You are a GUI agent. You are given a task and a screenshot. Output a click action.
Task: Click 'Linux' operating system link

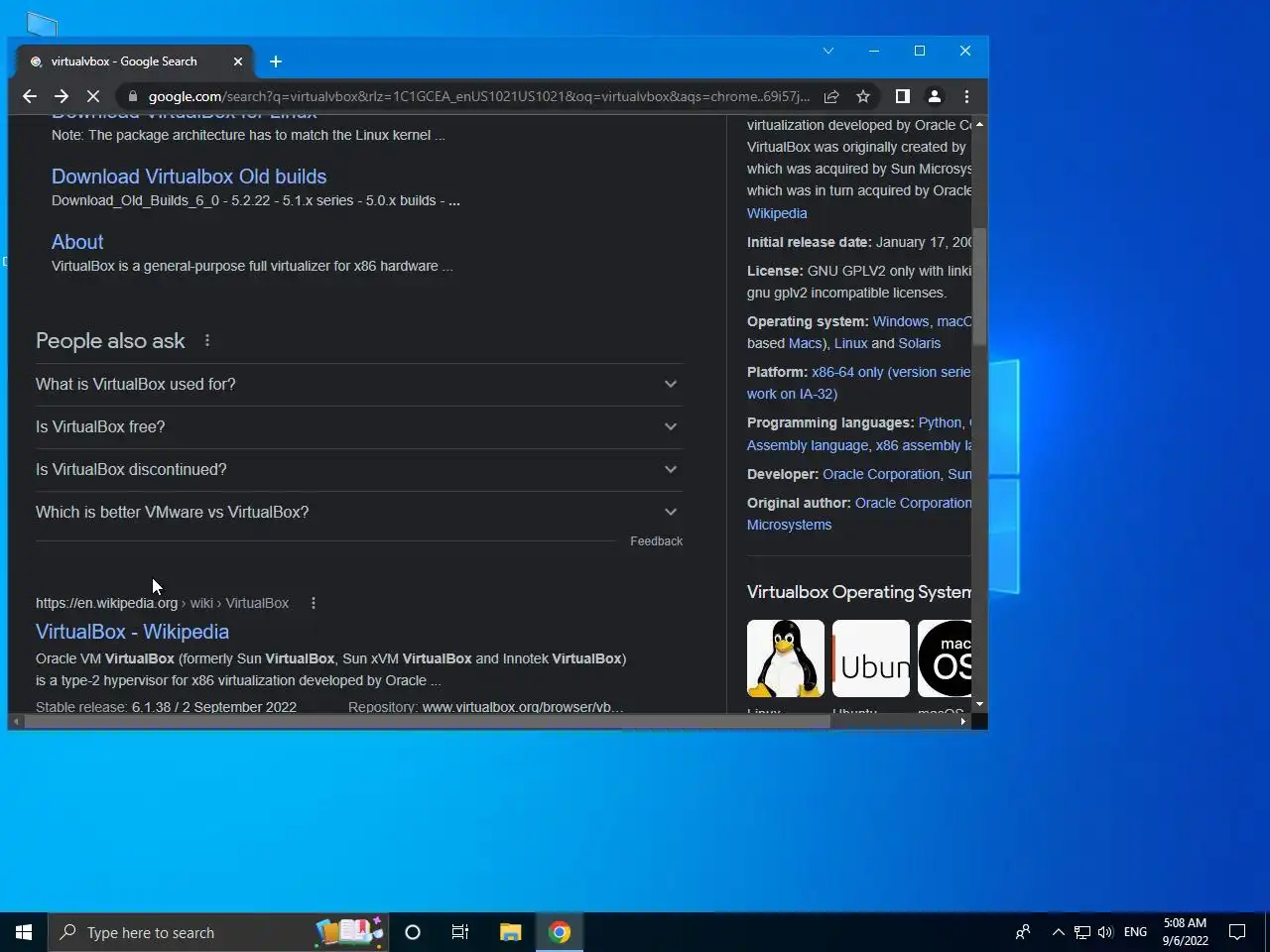[x=850, y=343]
